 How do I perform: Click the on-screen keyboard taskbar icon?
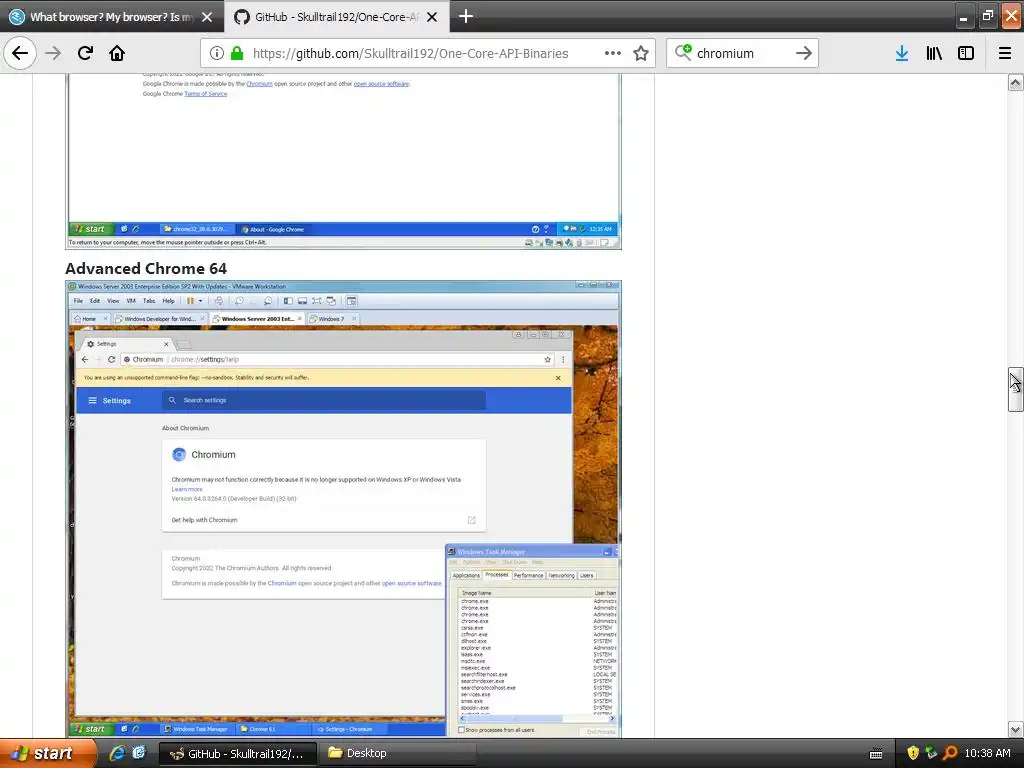[x=876, y=754]
